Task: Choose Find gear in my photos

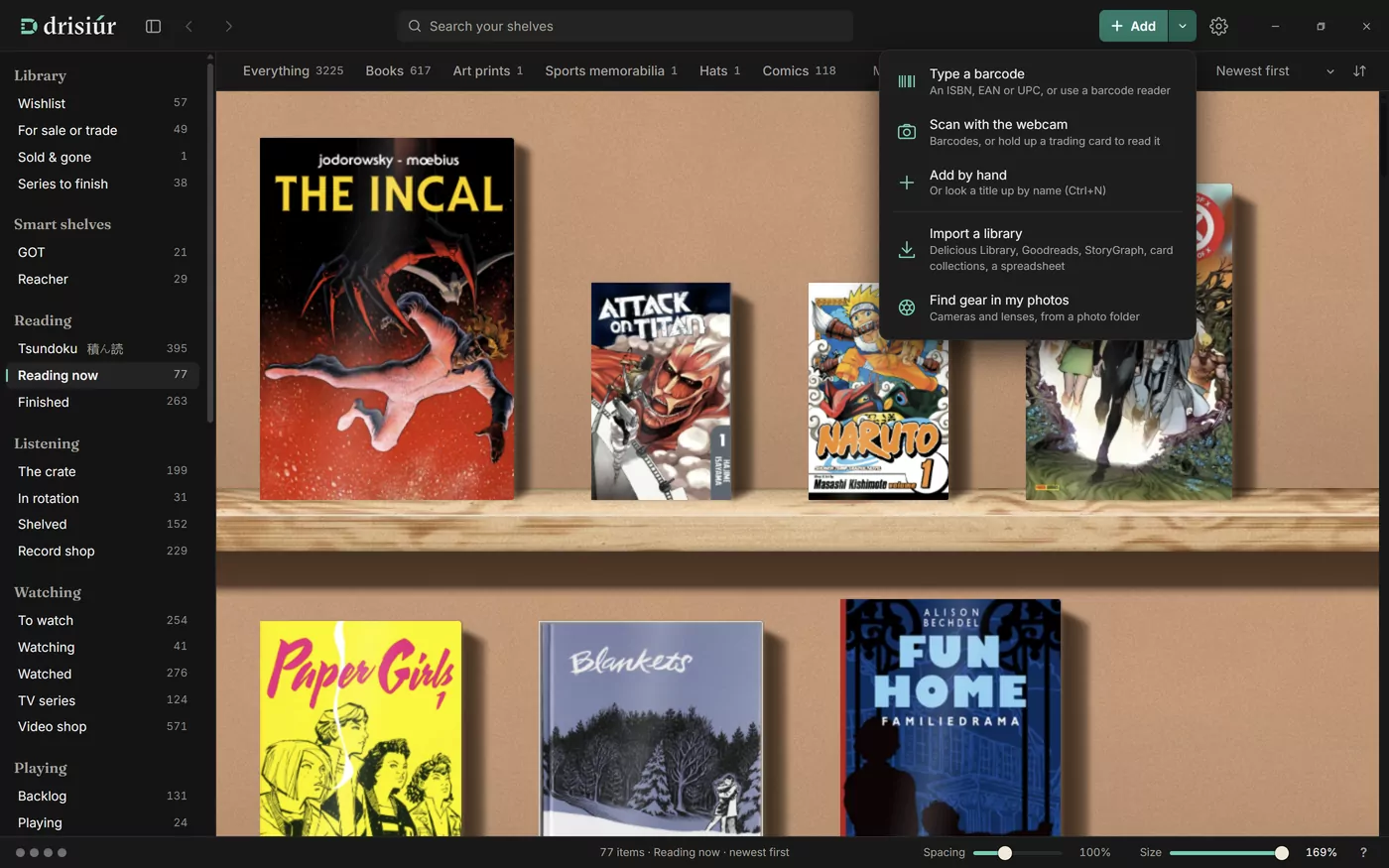Action: click(x=1037, y=308)
